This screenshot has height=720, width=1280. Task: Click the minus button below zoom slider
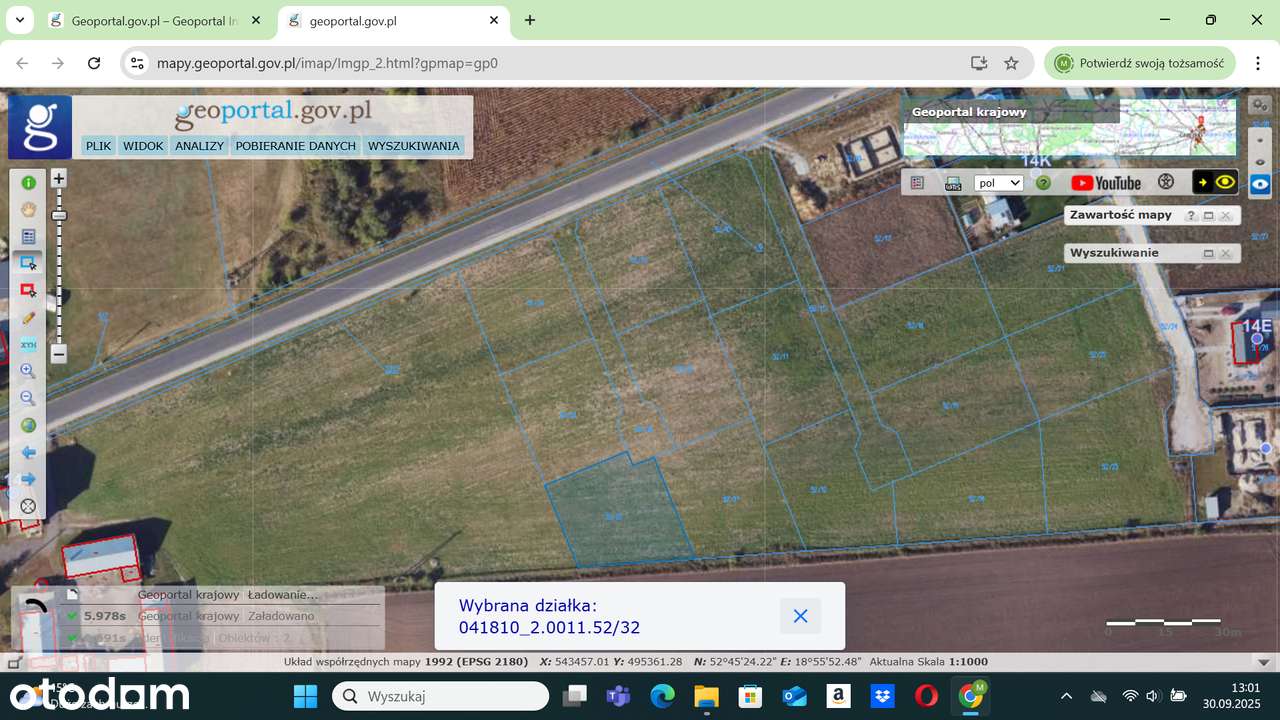59,353
